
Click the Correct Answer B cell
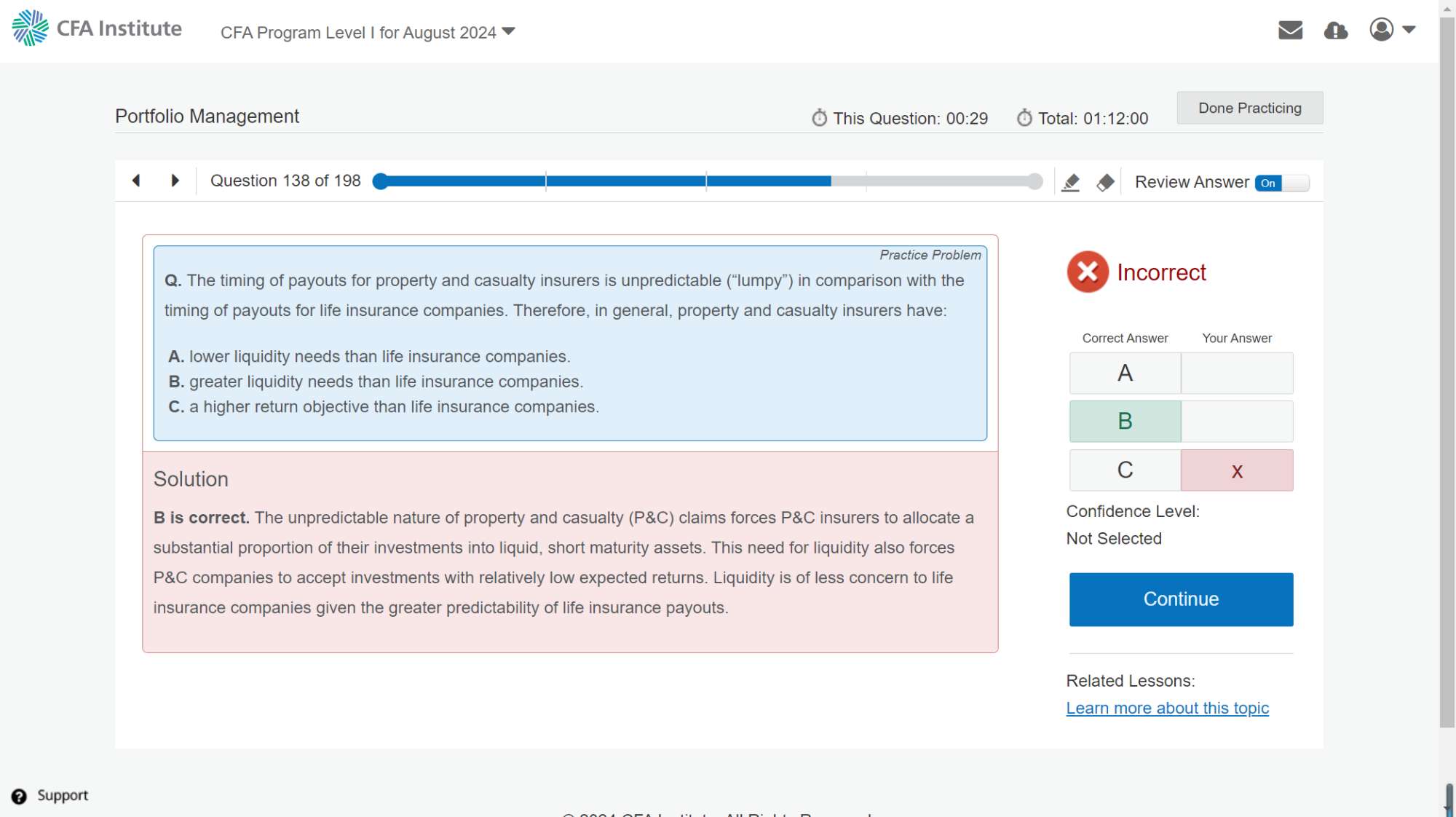1125,421
